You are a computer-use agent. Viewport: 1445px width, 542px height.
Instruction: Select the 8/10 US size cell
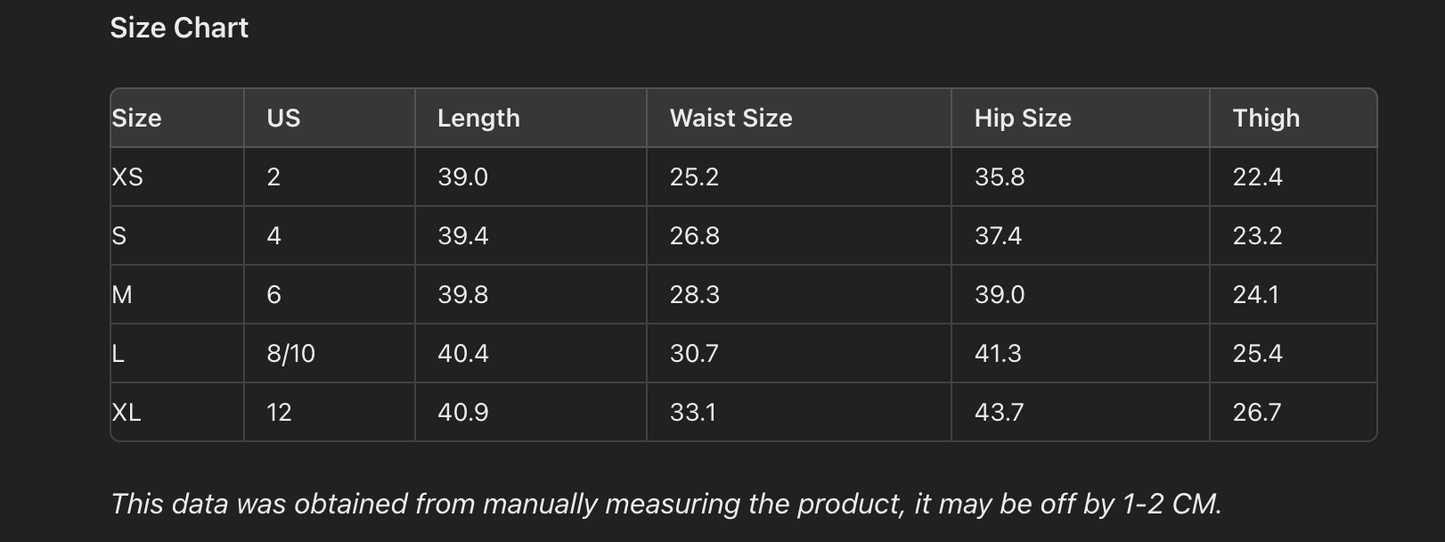click(x=290, y=353)
